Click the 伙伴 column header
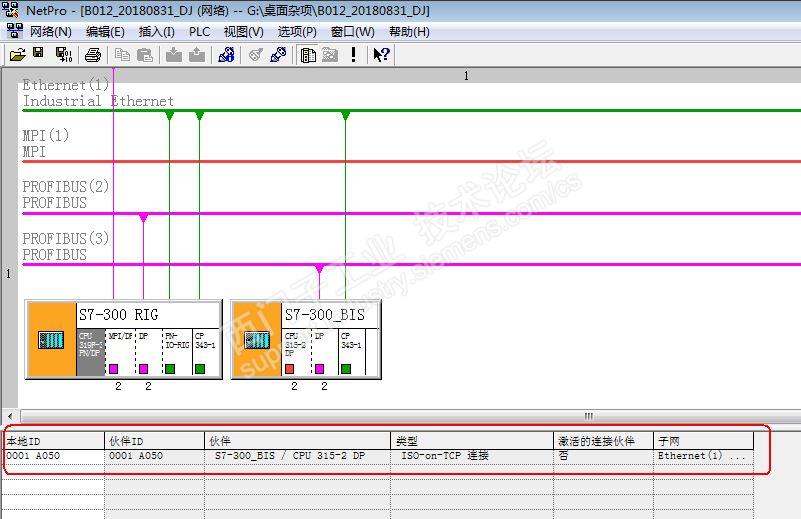Screen dimensions: 801x519 point(297,441)
